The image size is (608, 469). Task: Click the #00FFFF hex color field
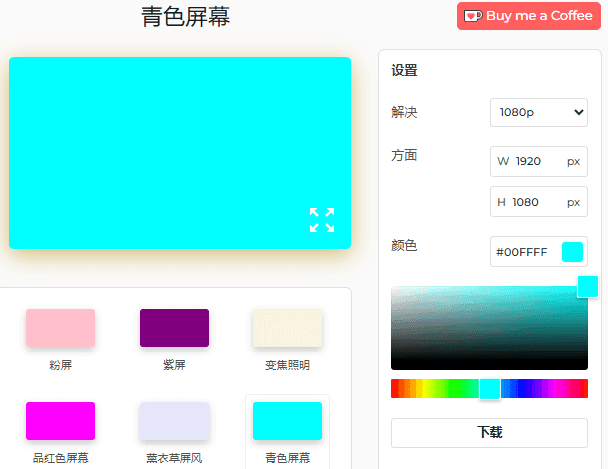524,252
